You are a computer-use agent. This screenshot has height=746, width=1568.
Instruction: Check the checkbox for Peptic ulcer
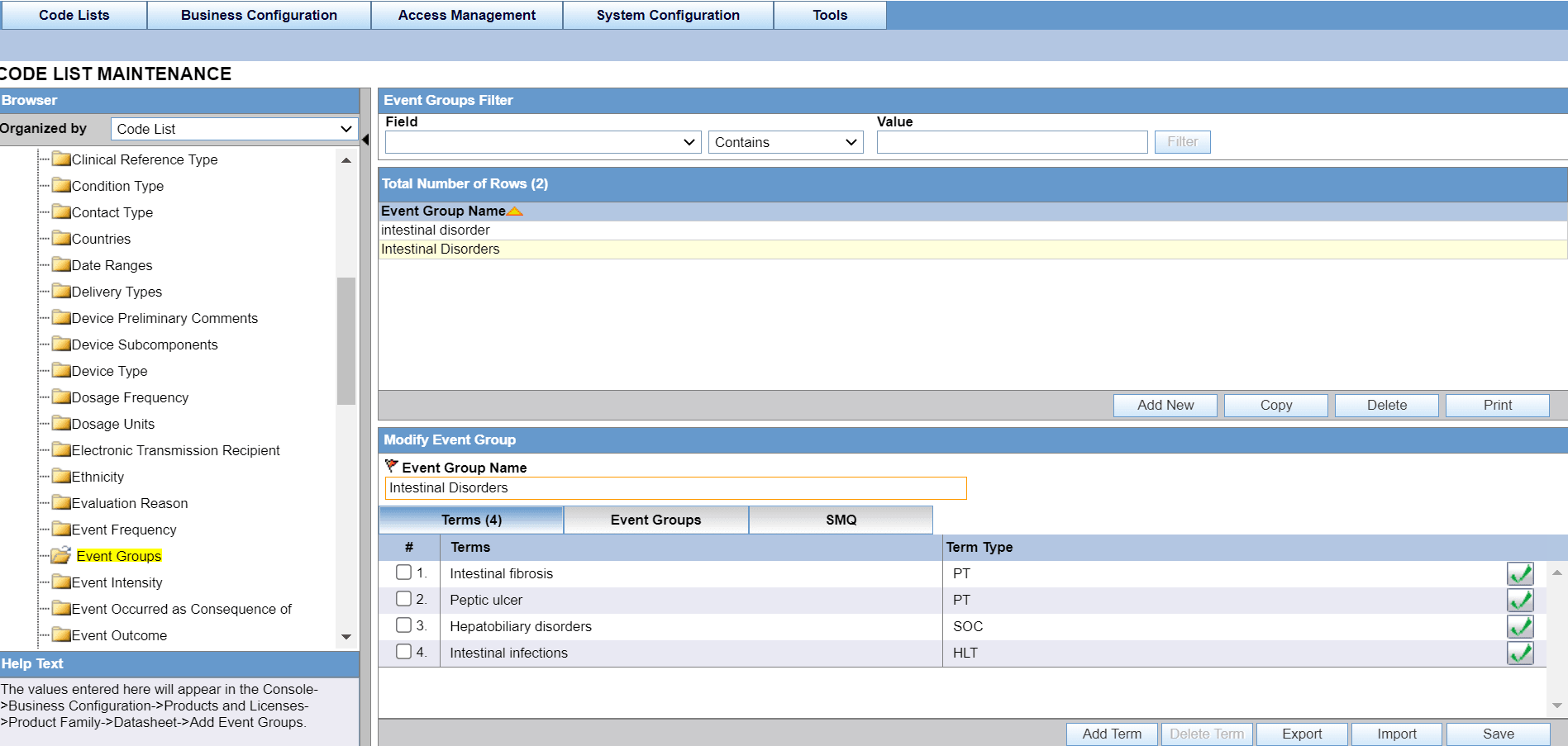[404, 597]
